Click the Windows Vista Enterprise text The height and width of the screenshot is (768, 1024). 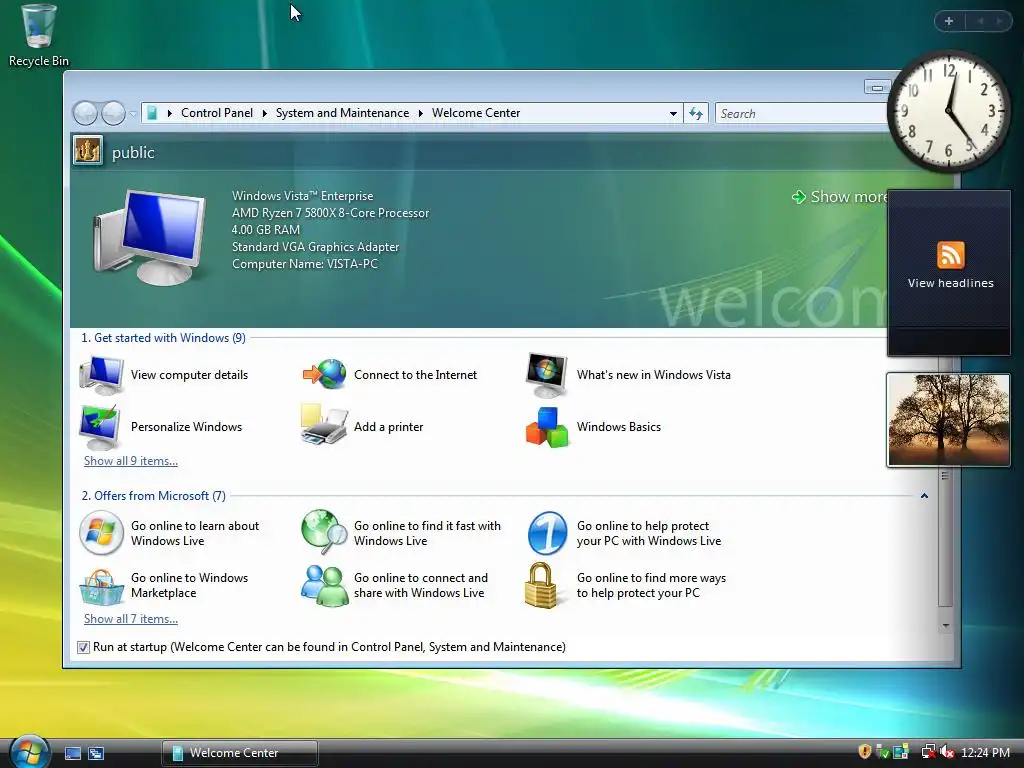302,196
